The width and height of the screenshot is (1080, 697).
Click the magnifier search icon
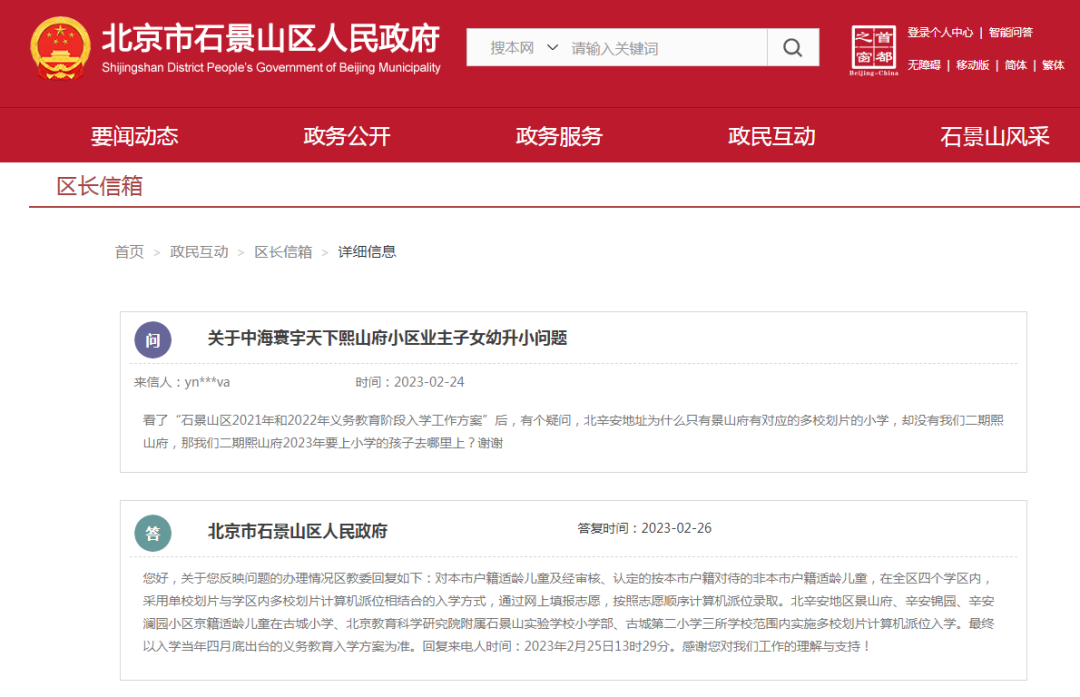(x=793, y=48)
